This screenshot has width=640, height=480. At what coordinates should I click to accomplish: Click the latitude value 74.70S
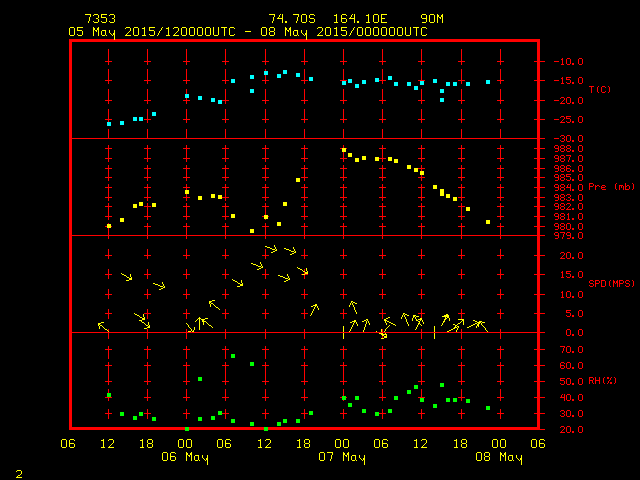[x=288, y=19]
